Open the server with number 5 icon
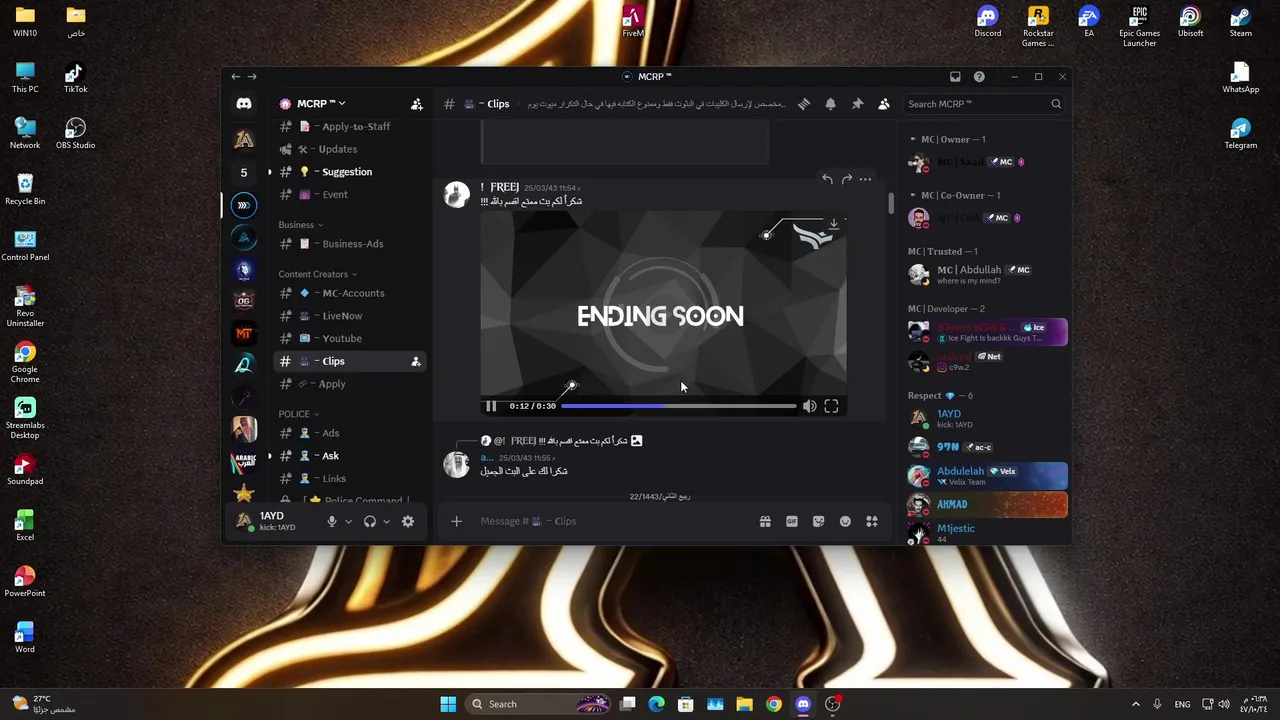 244,173
